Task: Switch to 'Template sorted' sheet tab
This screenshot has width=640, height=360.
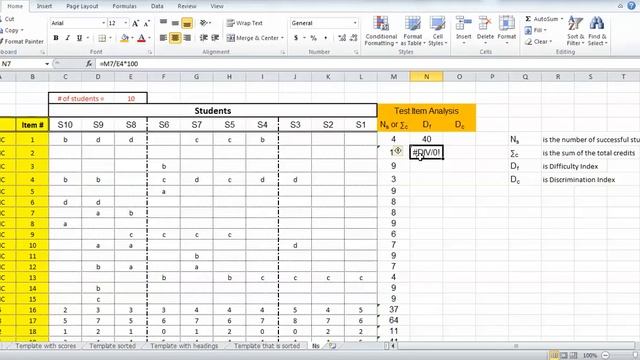Action: click(112, 346)
